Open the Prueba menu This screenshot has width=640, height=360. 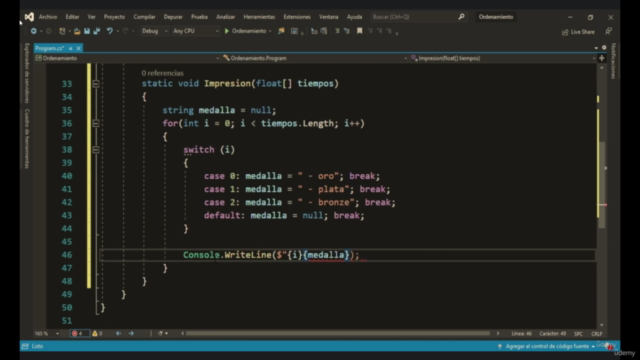click(x=199, y=17)
